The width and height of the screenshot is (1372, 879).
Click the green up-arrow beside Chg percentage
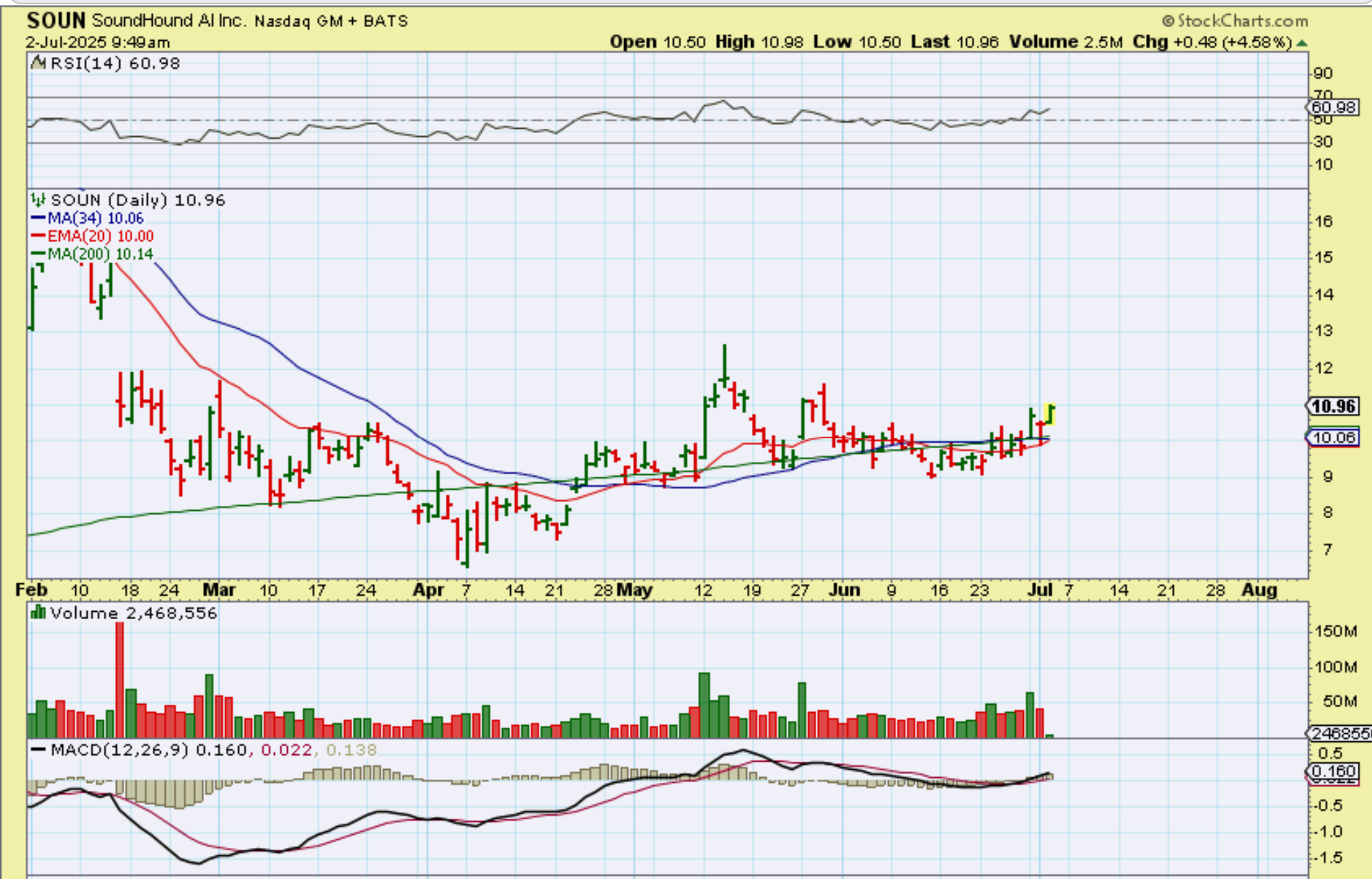[1301, 43]
